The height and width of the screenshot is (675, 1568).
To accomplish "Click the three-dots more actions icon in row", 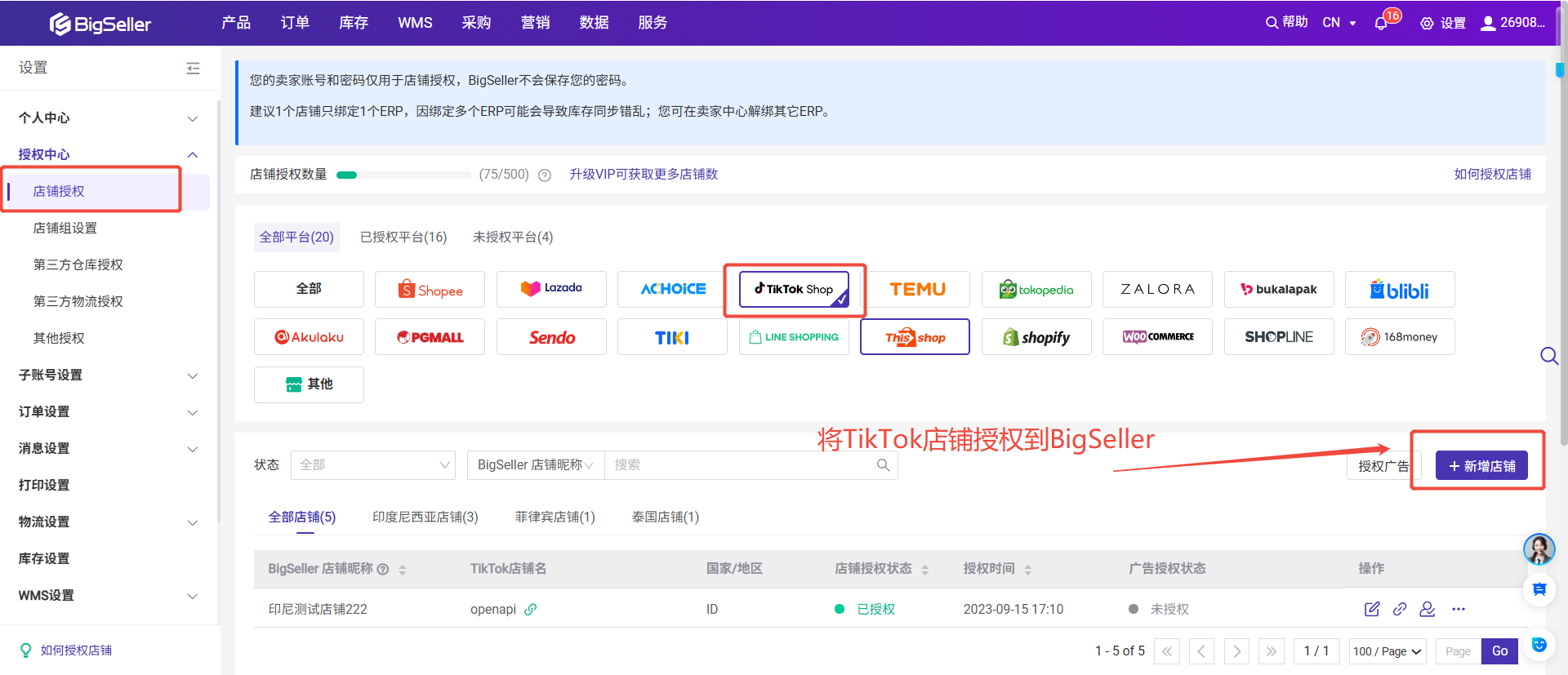I will pyautogui.click(x=1459, y=609).
